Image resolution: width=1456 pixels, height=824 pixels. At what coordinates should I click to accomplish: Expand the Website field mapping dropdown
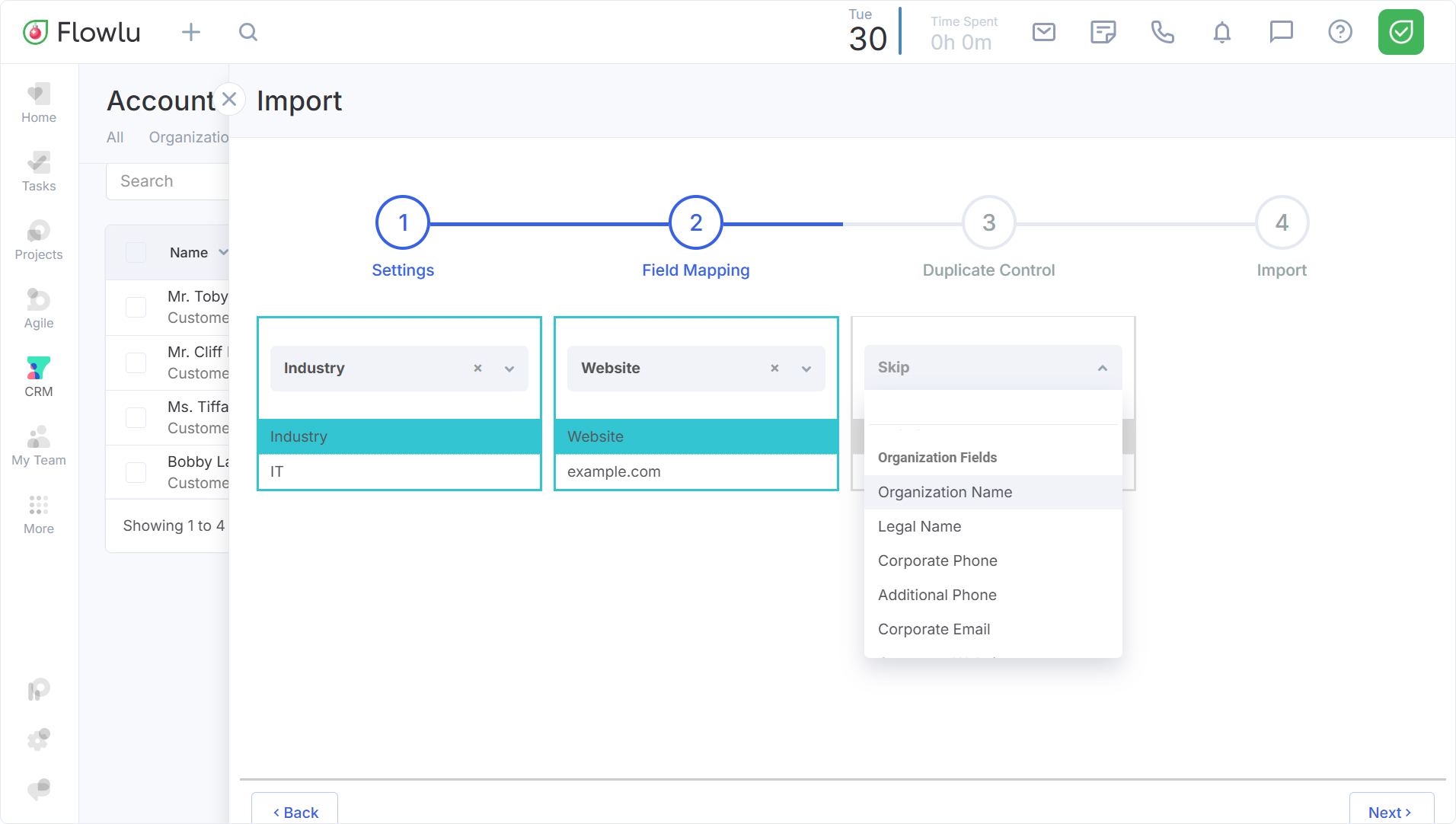click(x=806, y=369)
